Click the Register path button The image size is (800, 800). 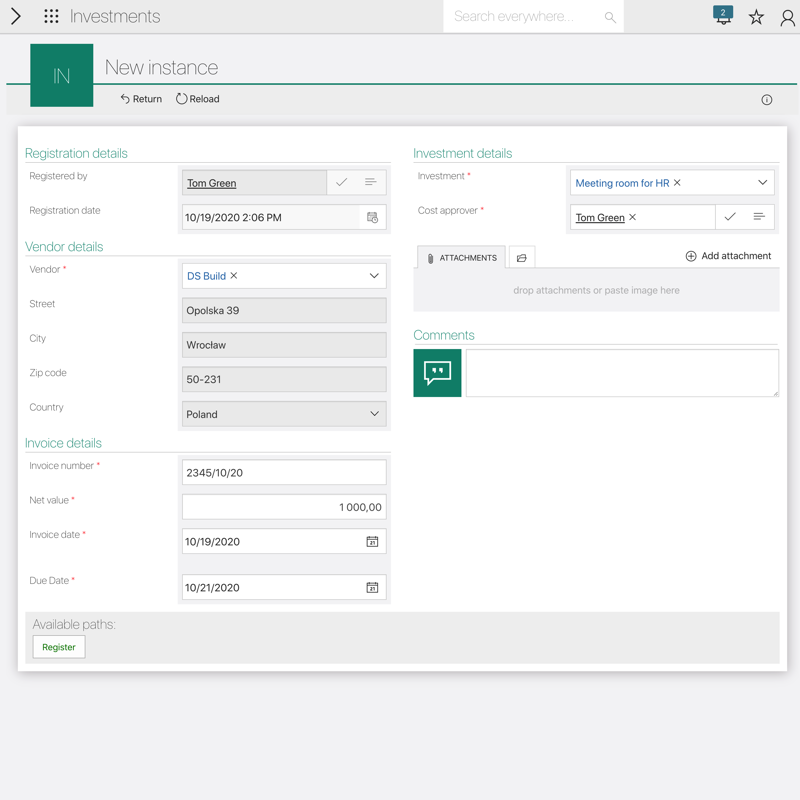coord(59,647)
